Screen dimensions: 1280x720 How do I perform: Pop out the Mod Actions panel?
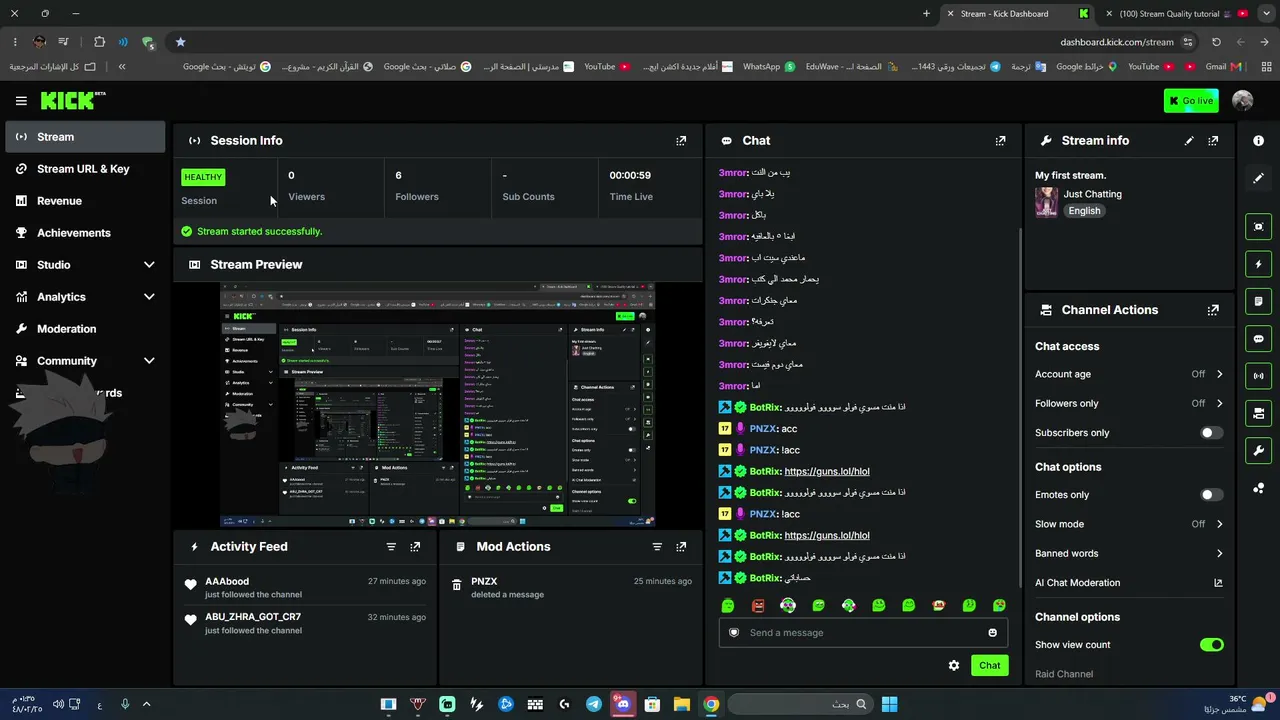(x=681, y=547)
